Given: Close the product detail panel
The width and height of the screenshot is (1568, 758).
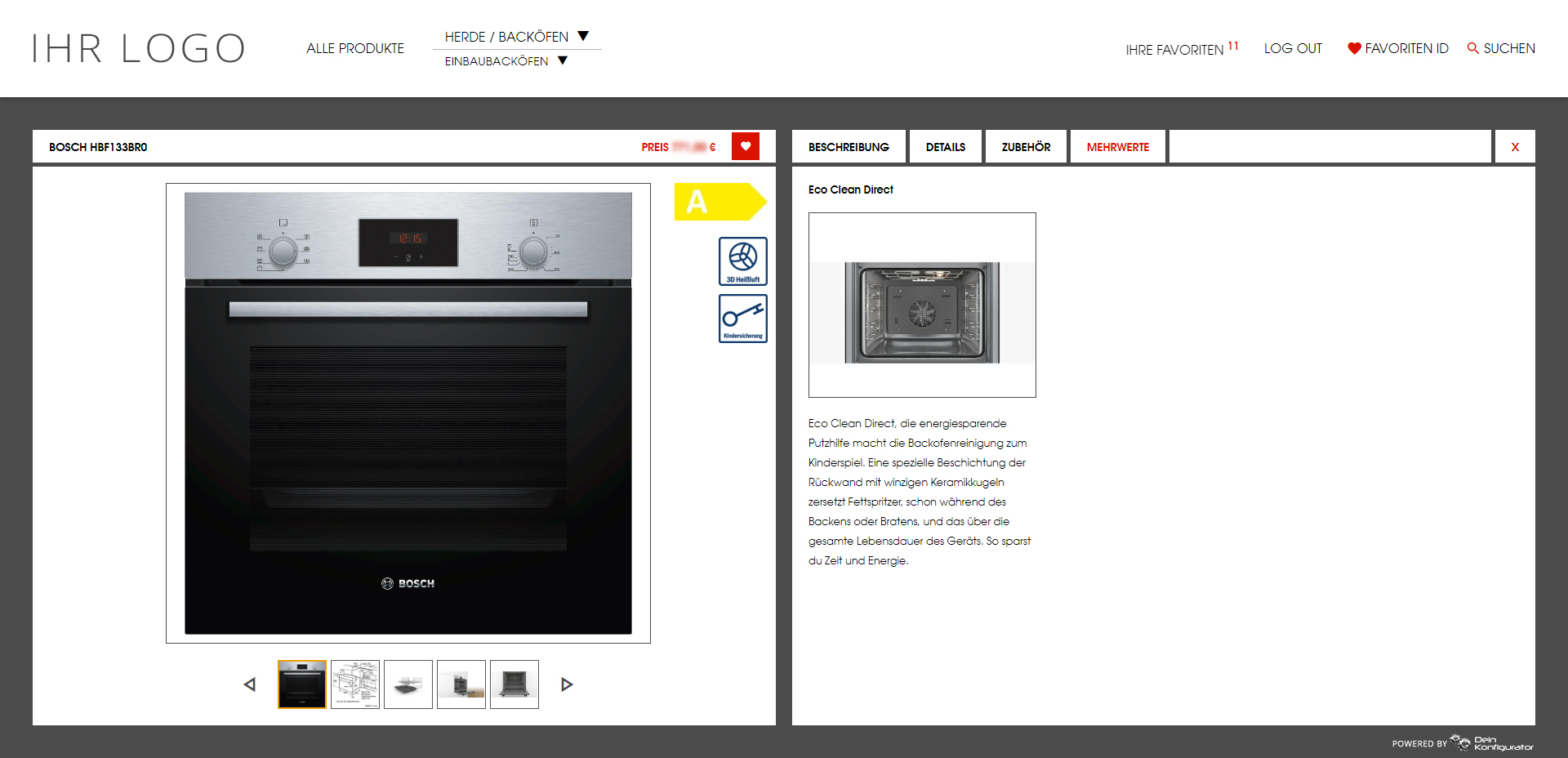Looking at the screenshot, I should coord(1515,147).
